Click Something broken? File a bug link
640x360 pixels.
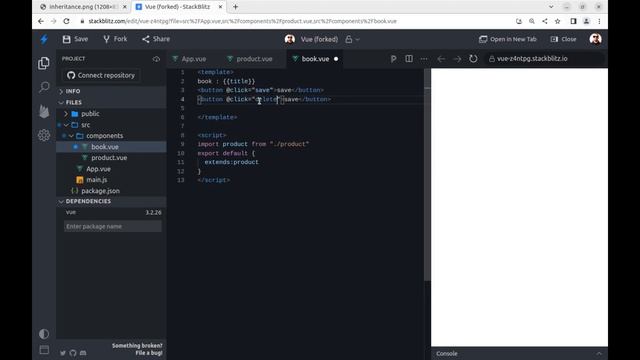pyautogui.click(x=137, y=349)
